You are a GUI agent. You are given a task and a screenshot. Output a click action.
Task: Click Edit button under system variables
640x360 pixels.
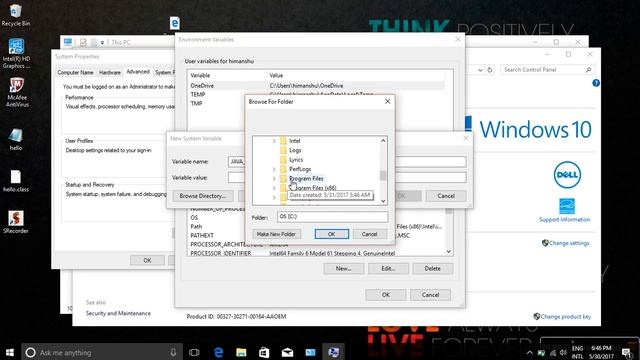click(x=388, y=268)
